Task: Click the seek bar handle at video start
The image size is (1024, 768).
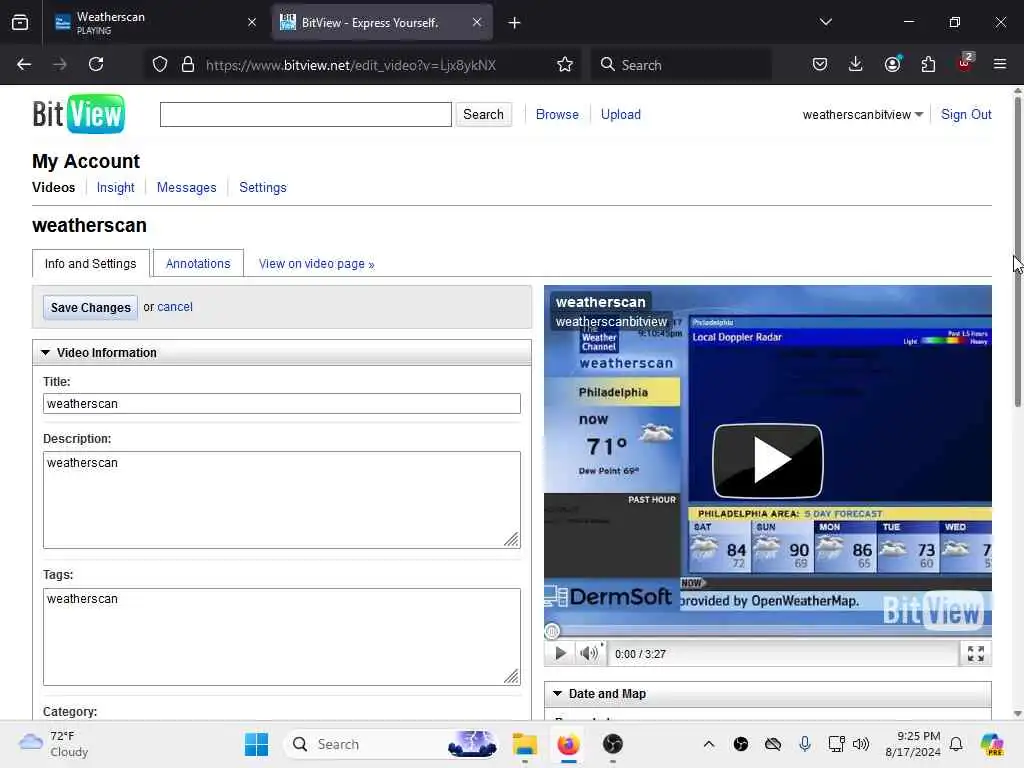Action: pyautogui.click(x=552, y=632)
